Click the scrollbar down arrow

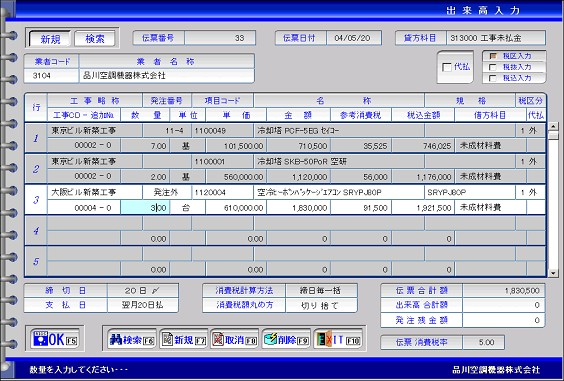[553, 273]
